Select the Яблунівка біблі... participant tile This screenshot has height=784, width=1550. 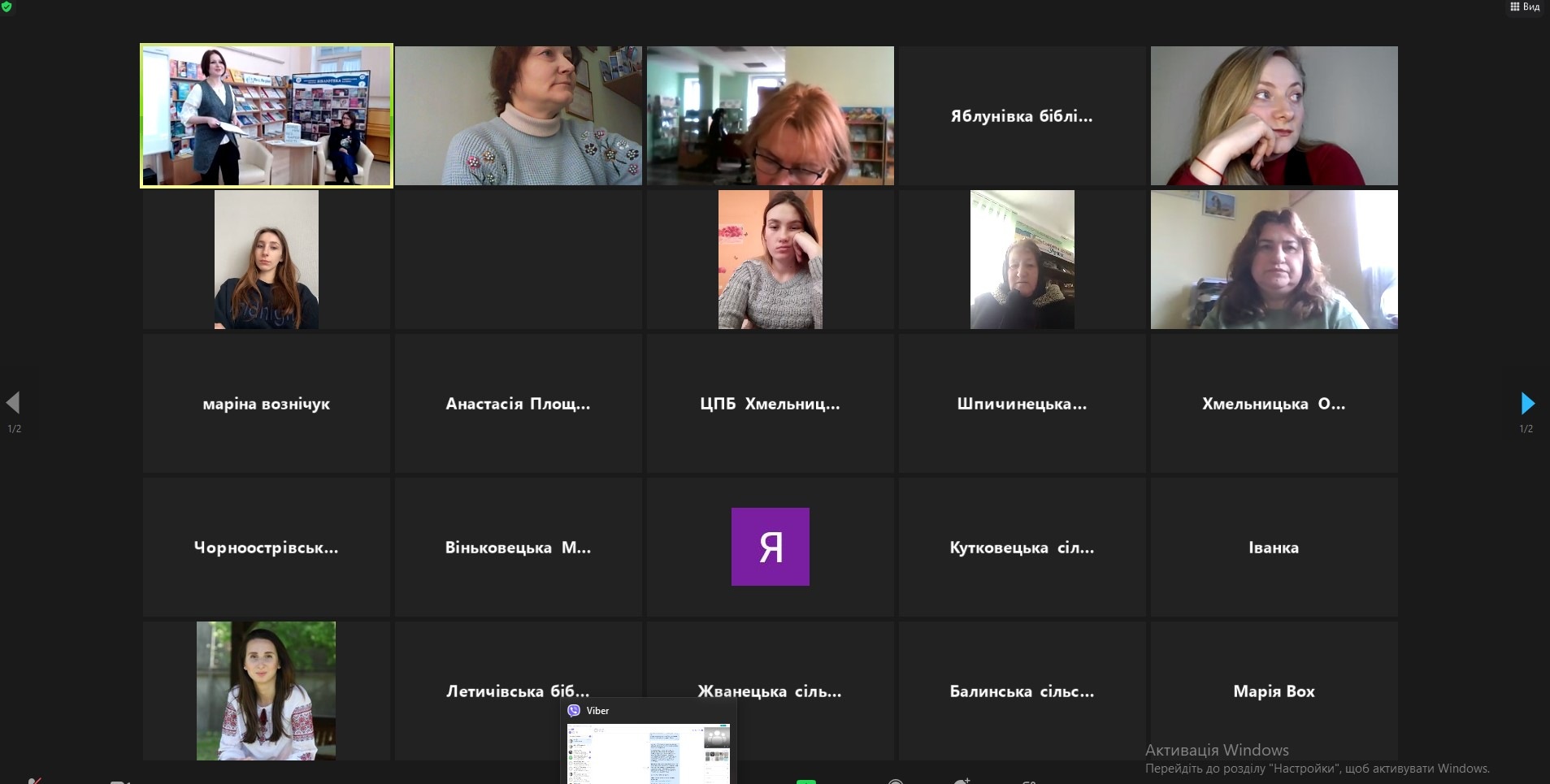1022,116
